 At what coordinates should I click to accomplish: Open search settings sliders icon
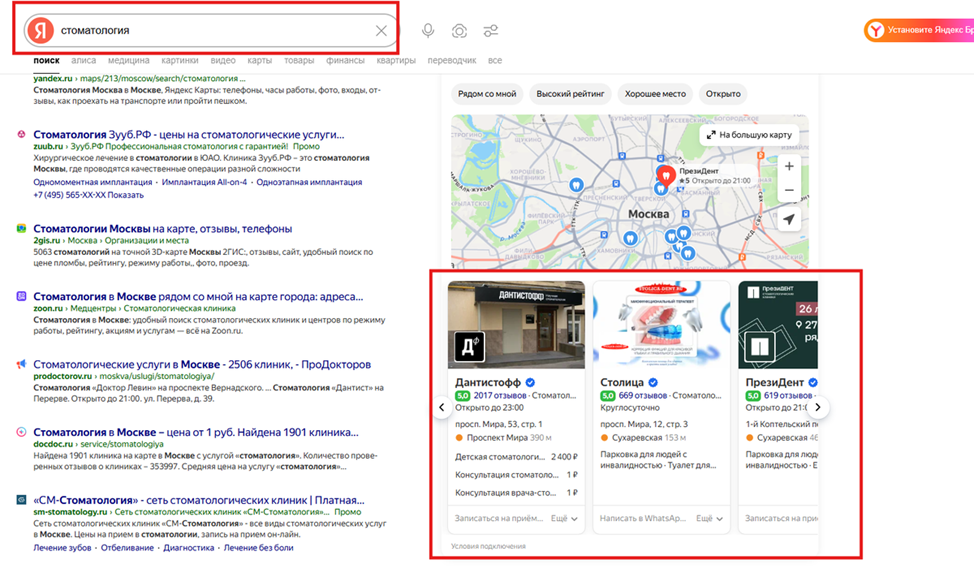491,30
